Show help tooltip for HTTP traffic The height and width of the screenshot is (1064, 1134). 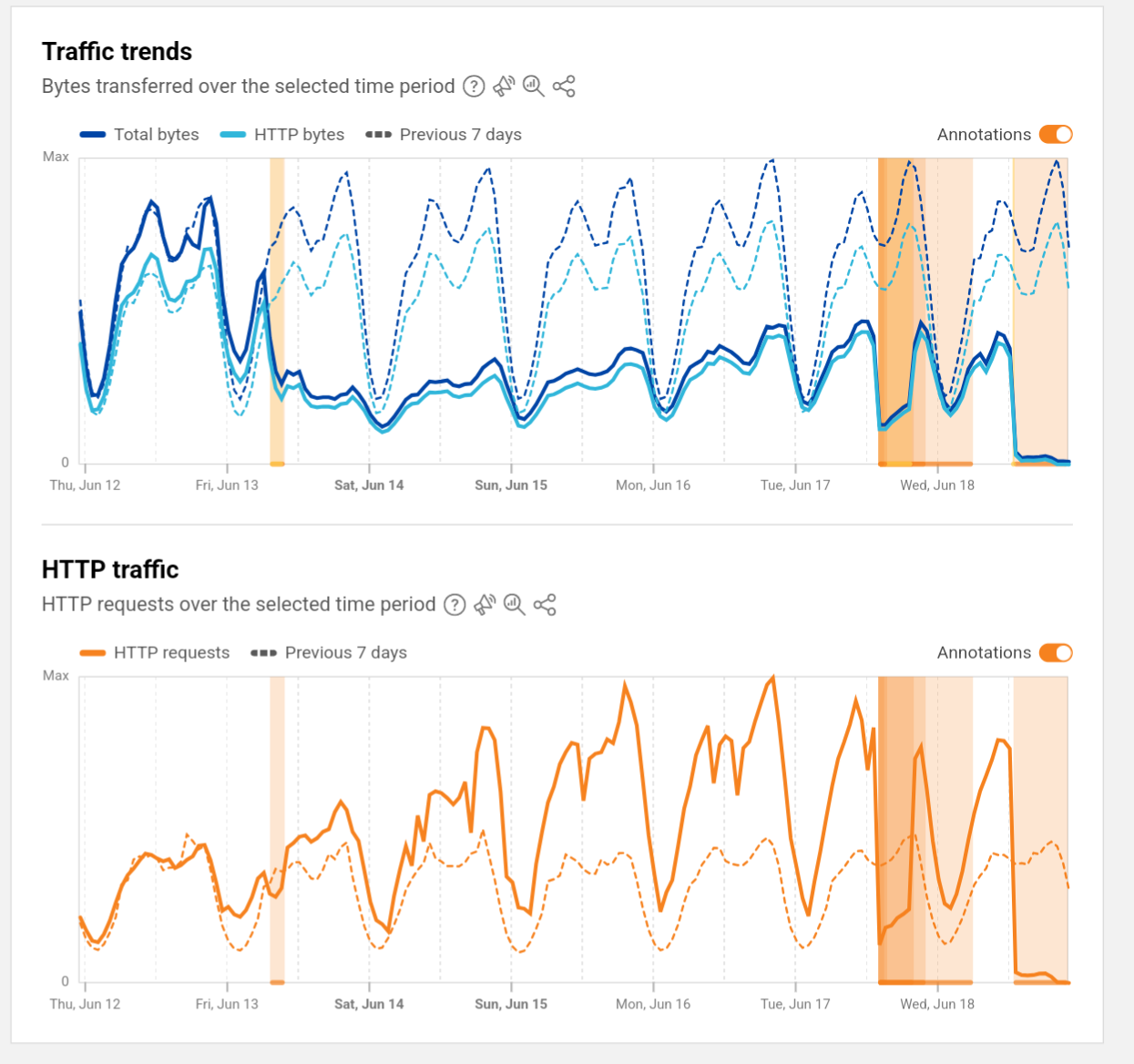click(x=455, y=605)
